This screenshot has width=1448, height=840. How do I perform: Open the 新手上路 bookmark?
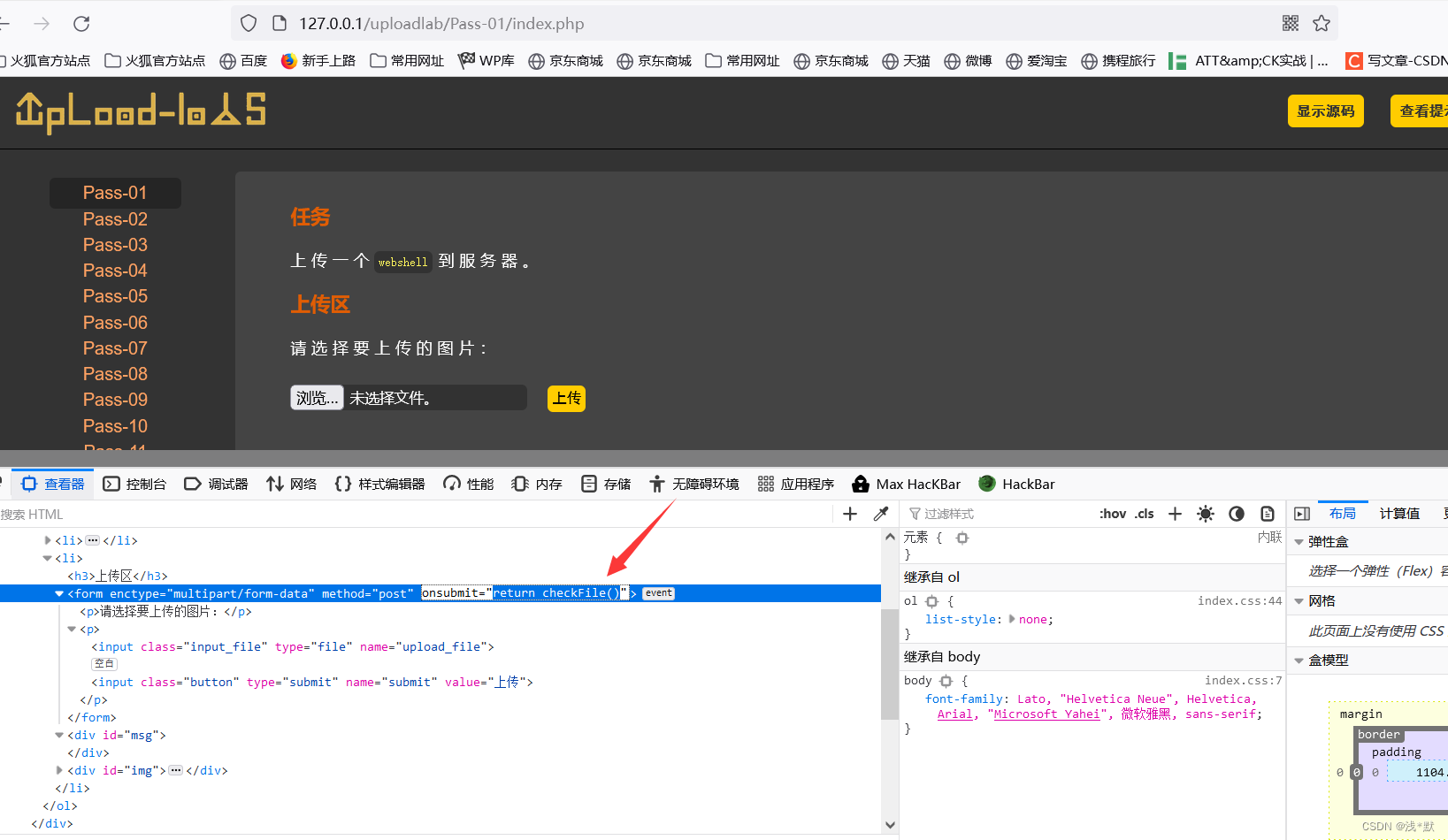(x=318, y=61)
